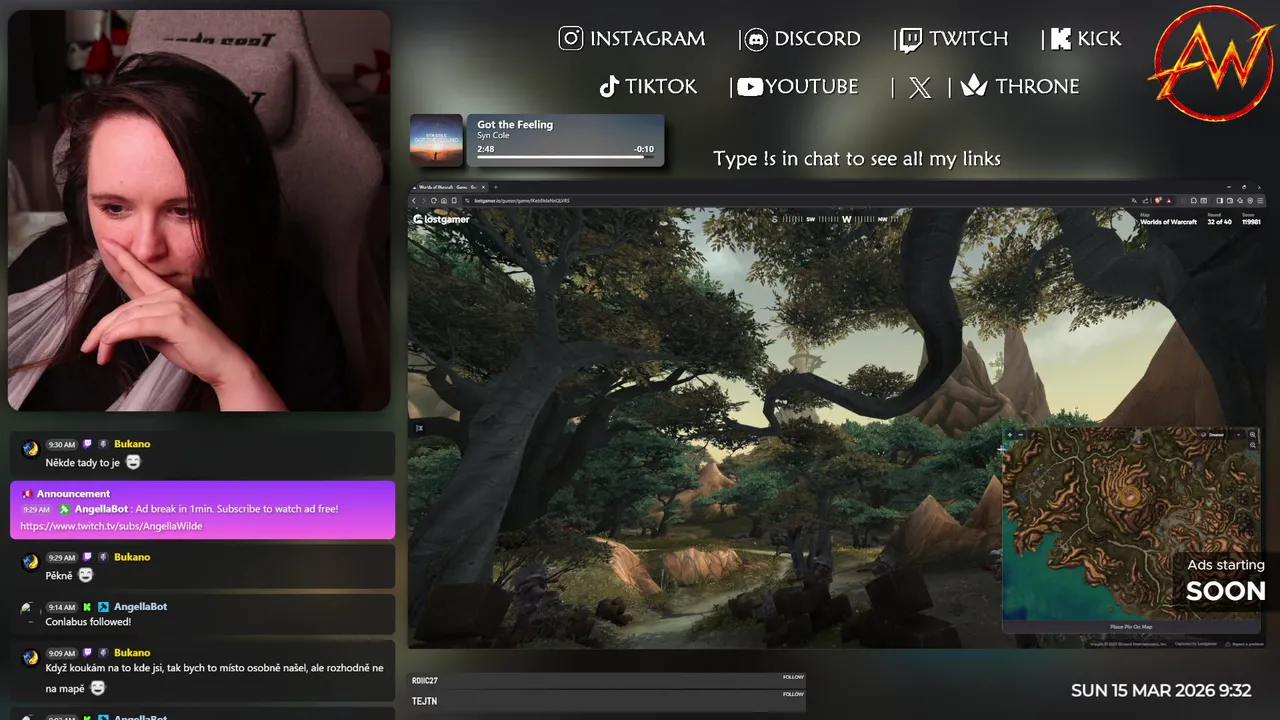The width and height of the screenshot is (1280, 720).
Task: Click the score value 119981
Action: 1251,222
